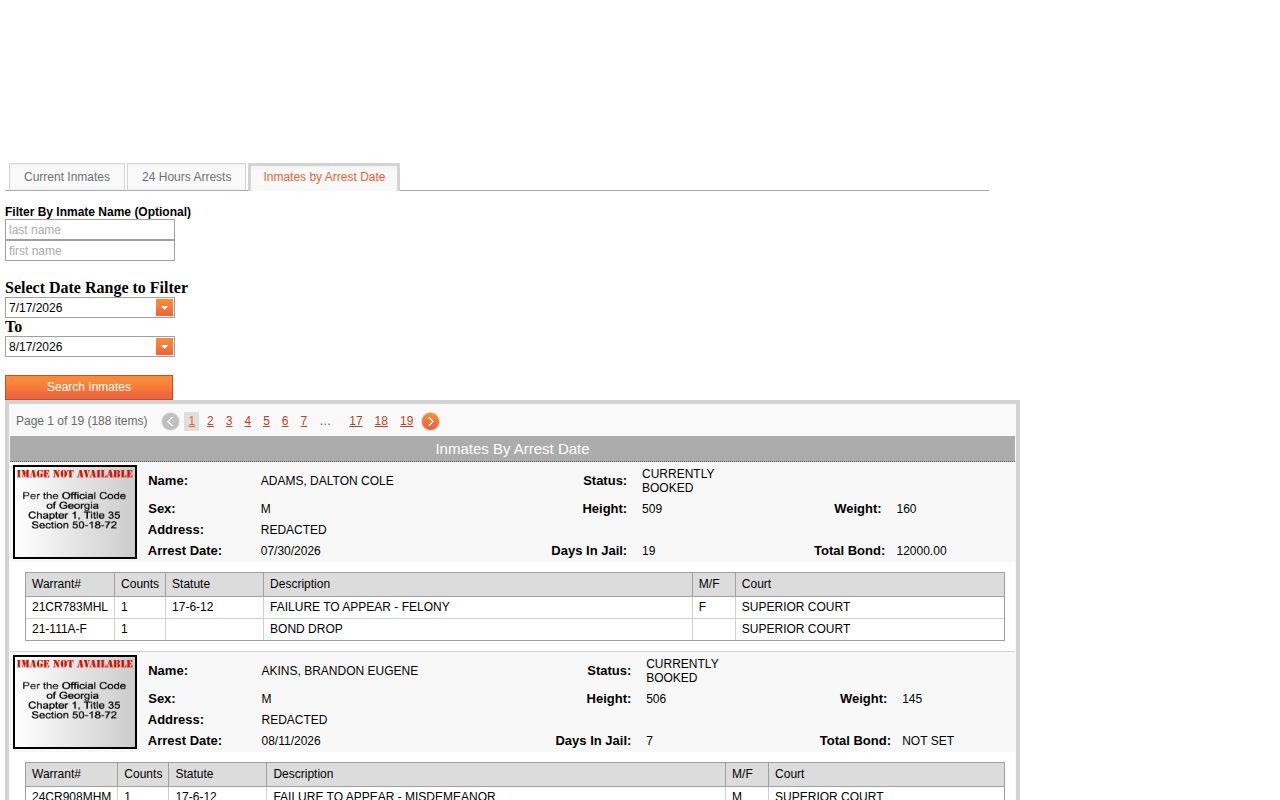The height and width of the screenshot is (800, 1280).
Task: Jump to results page 17
Action: 356,421
